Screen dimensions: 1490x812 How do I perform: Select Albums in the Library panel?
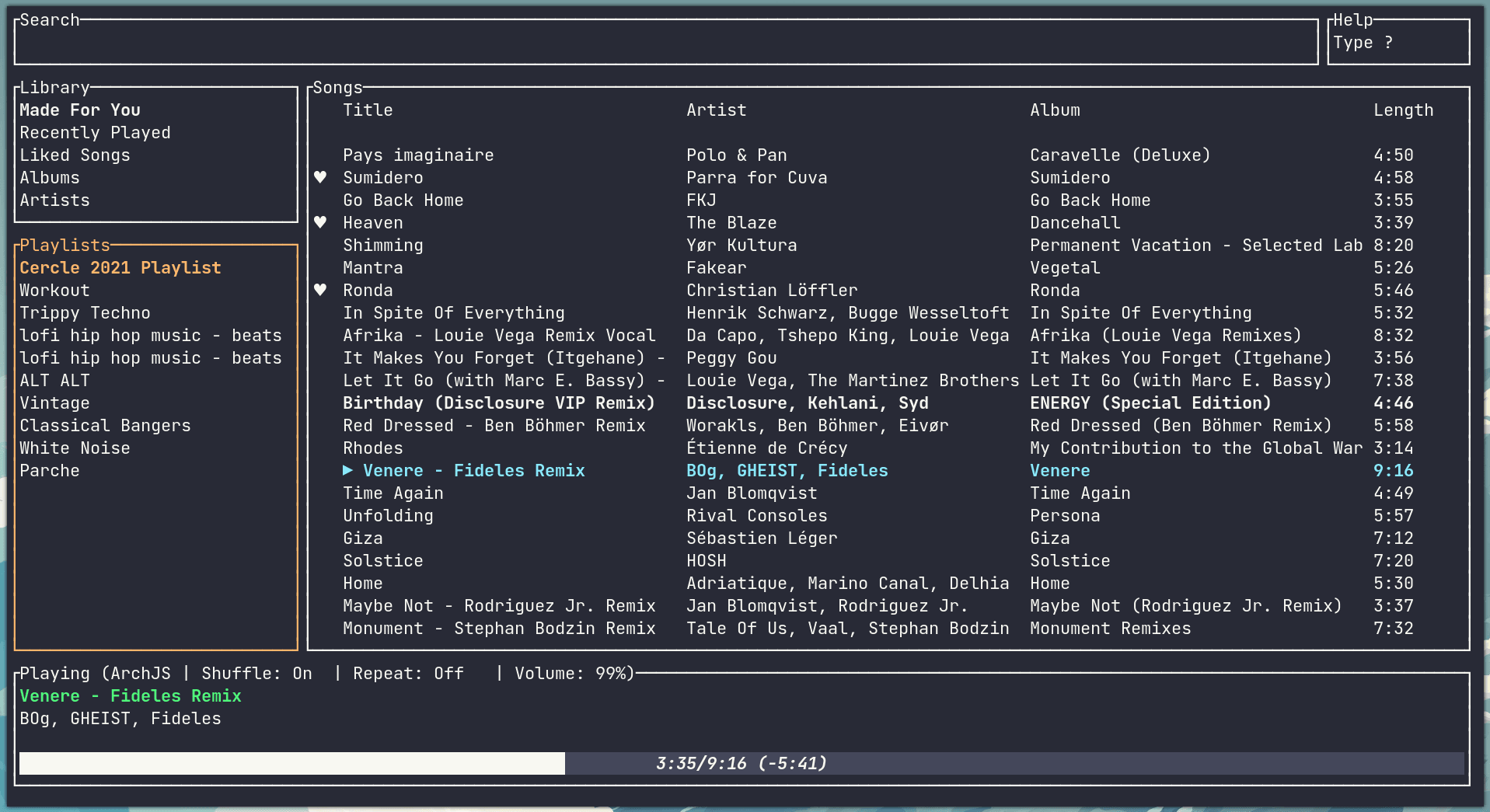[x=49, y=177]
